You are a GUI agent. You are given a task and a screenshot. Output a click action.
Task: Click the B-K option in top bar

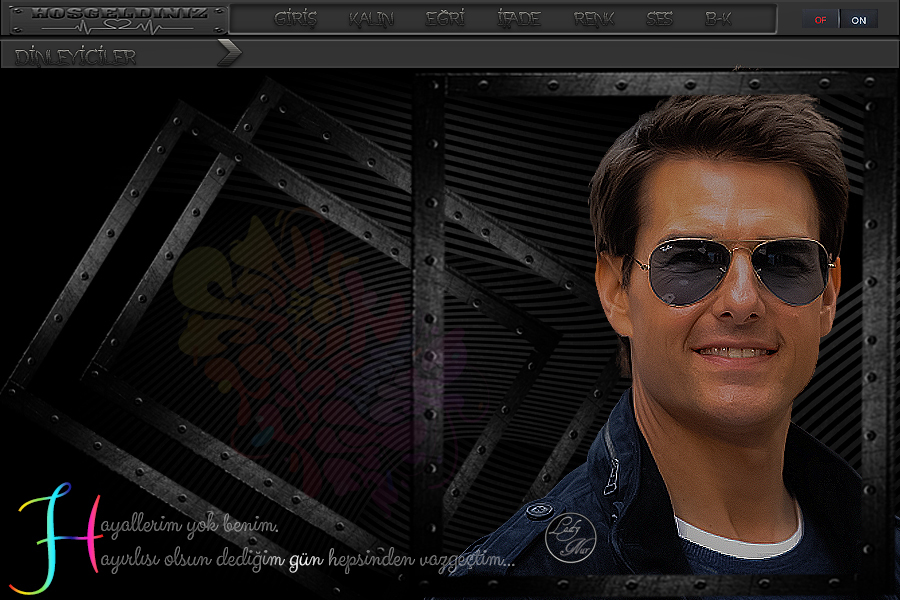718,19
